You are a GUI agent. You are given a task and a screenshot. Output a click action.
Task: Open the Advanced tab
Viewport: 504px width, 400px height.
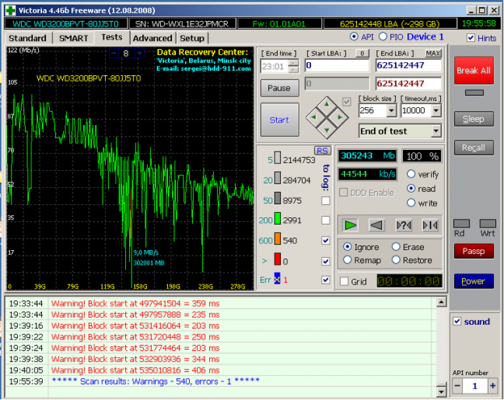tap(152, 38)
